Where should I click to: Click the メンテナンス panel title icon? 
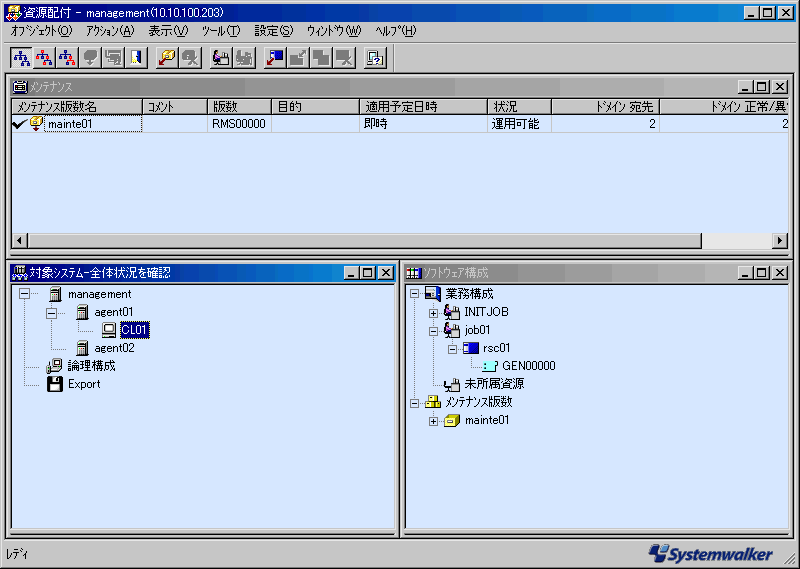click(19, 87)
